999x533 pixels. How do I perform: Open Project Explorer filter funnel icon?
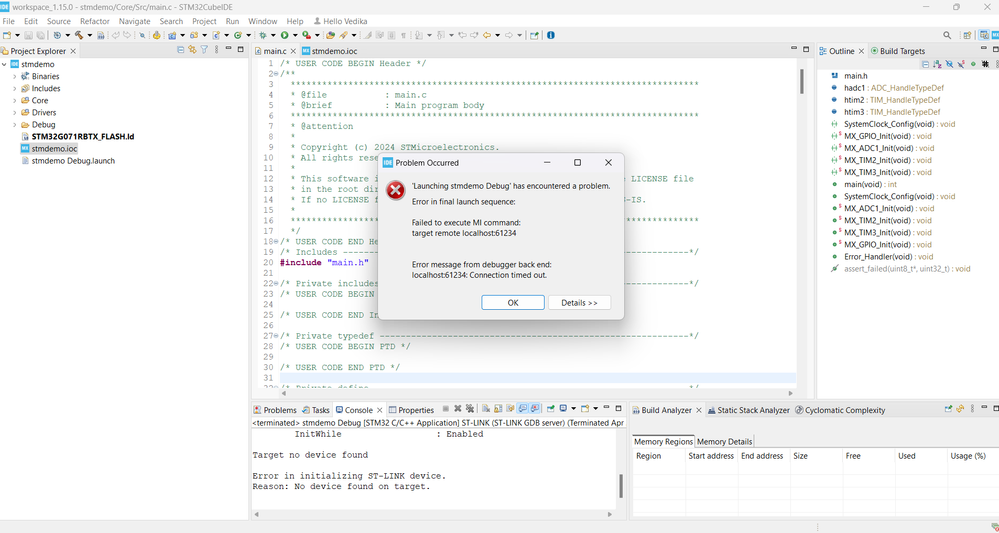tap(204, 50)
